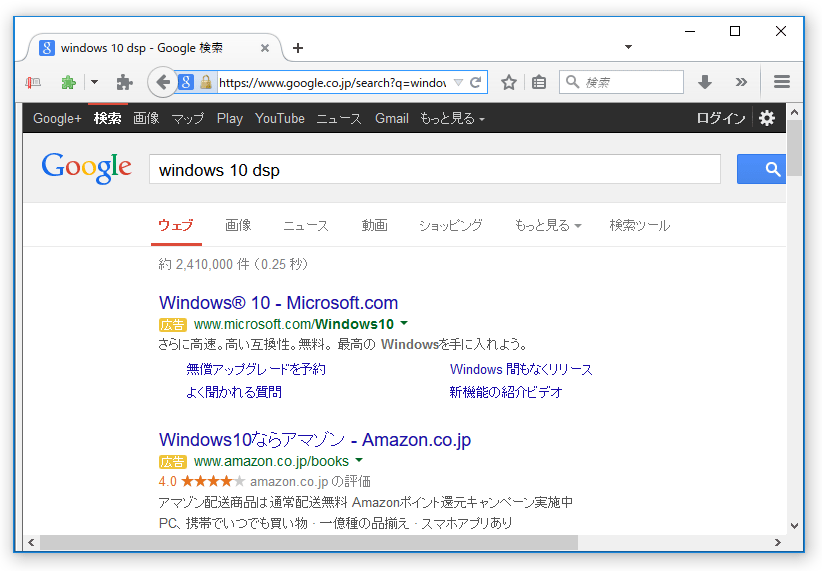Open the address bar history dropdown arrow
This screenshot has width=822, height=571.
458,82
